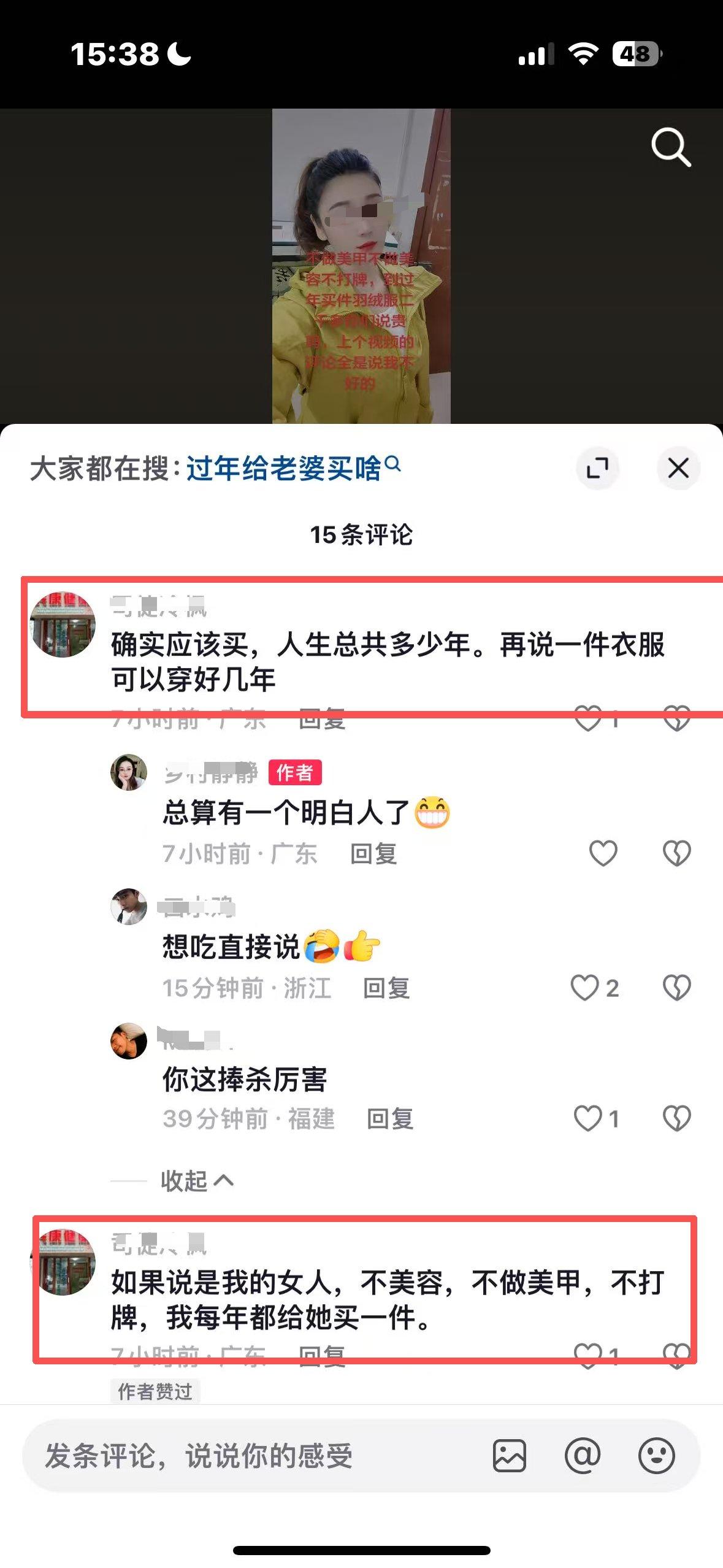This screenshot has height=1568, width=723.
Task: Dislike the comment 你这捧杀厉害
Action: 676,1118
